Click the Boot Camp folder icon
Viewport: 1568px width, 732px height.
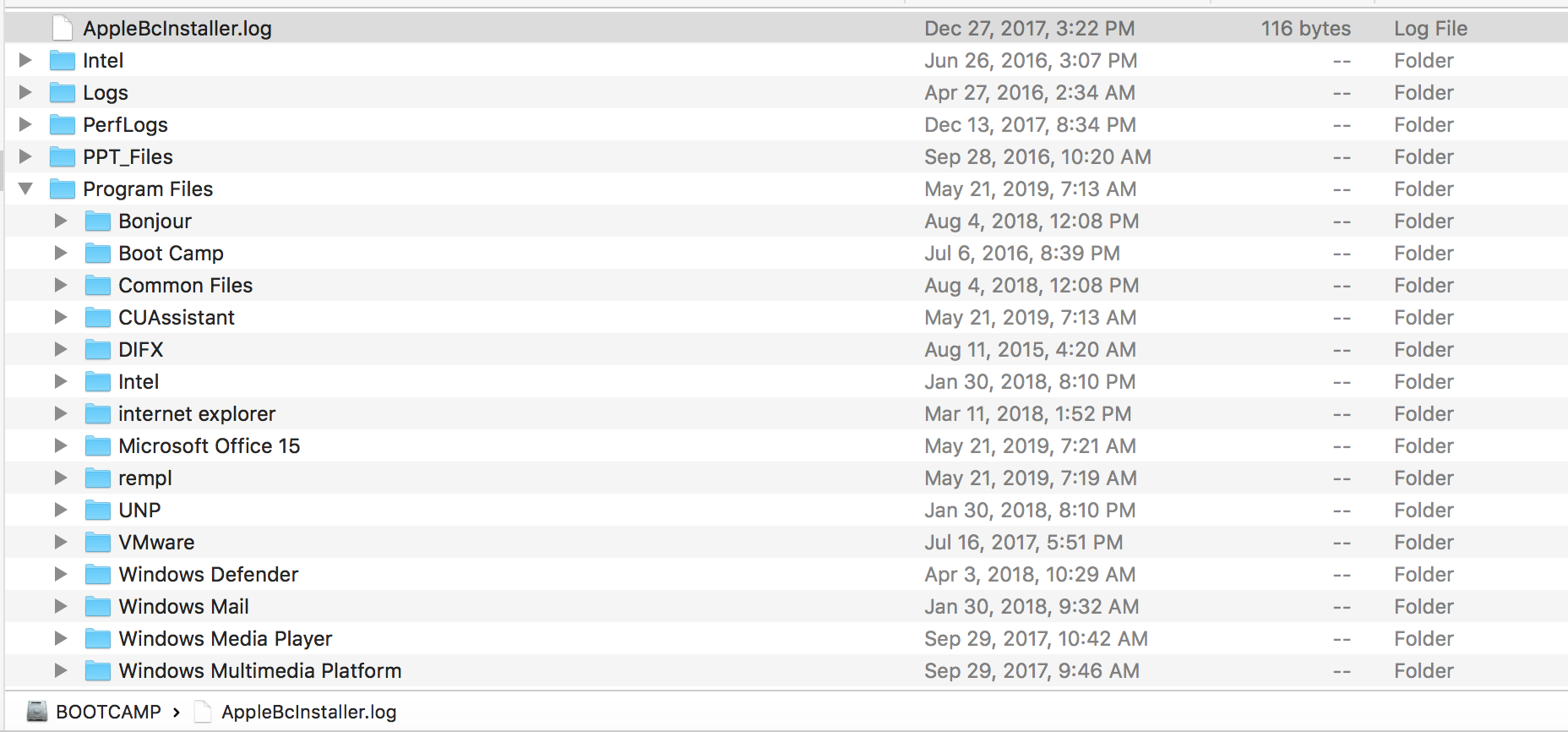point(98,254)
